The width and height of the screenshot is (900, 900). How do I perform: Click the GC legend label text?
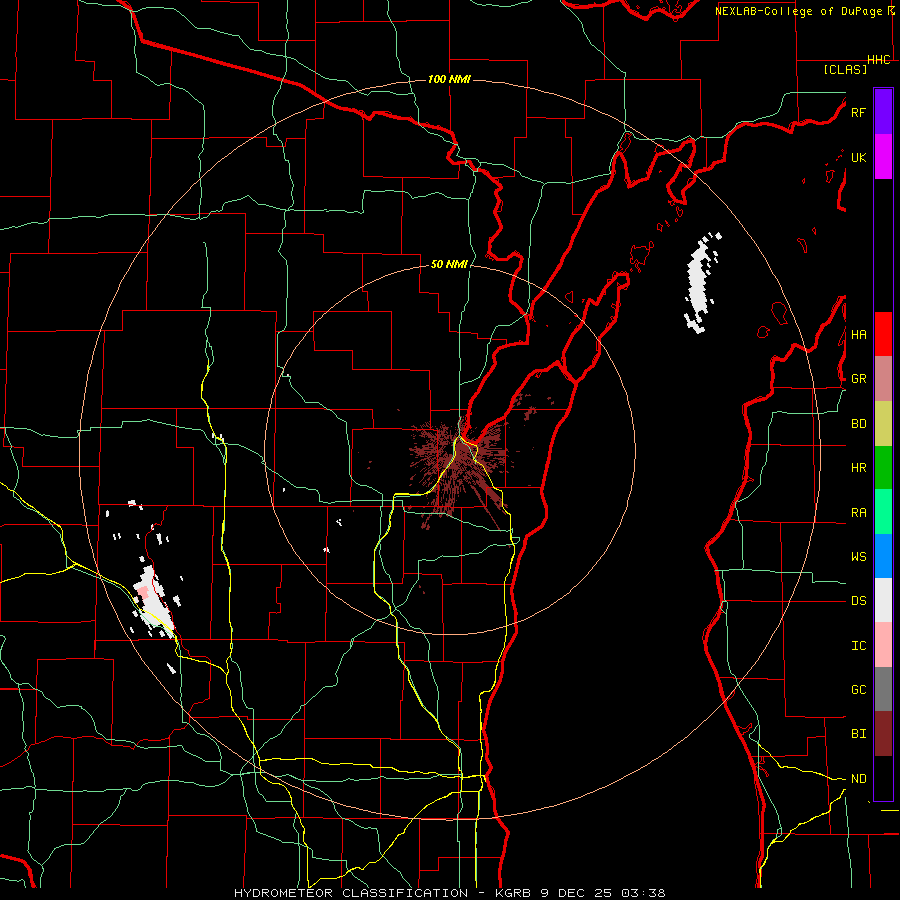click(858, 689)
